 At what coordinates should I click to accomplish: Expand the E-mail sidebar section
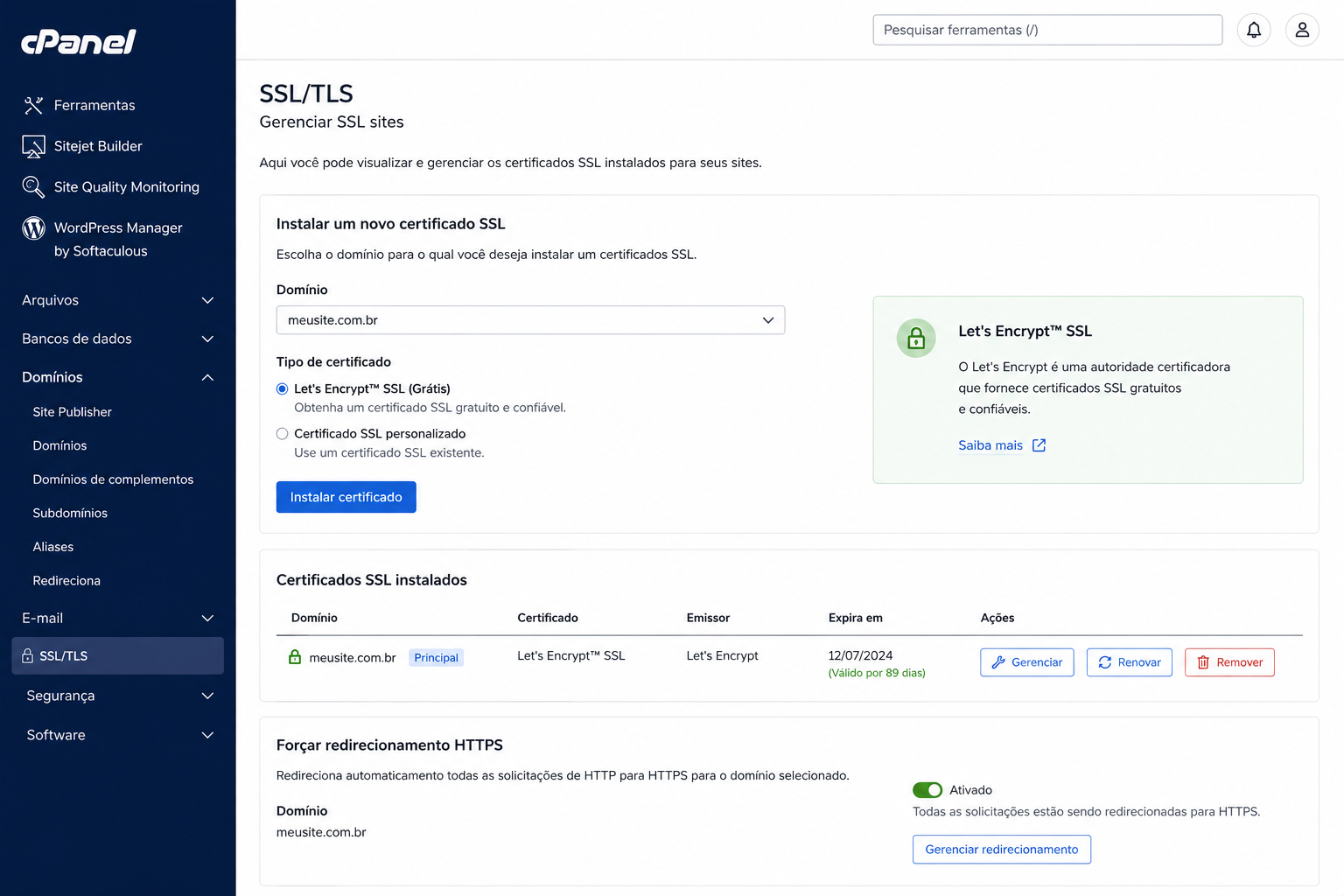[x=118, y=618]
